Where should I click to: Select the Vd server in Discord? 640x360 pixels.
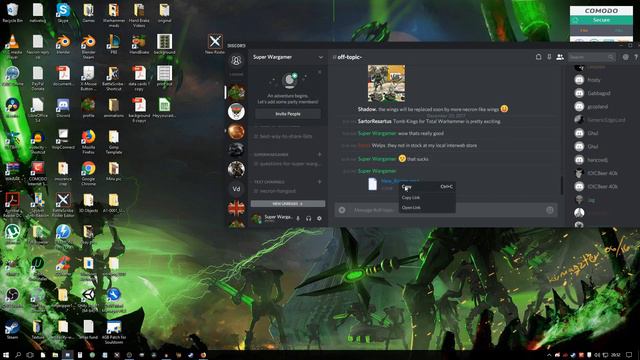(x=236, y=189)
